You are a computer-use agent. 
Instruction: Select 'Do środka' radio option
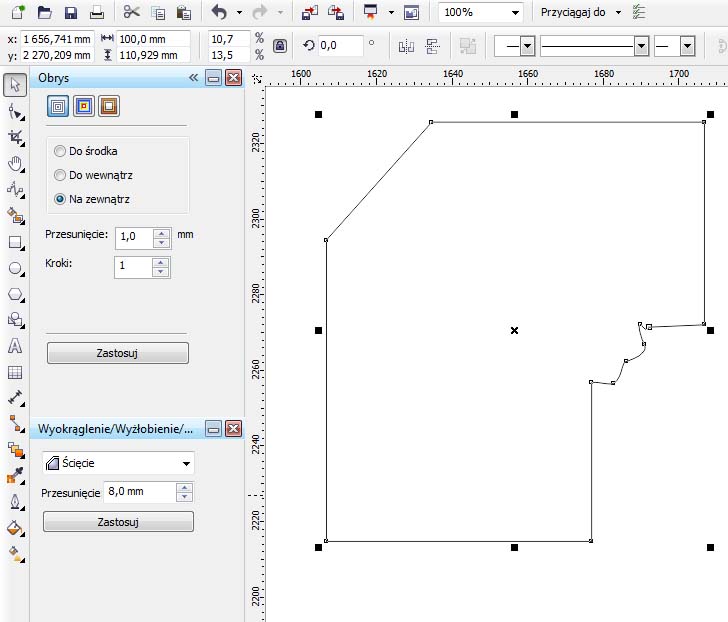pyautogui.click(x=61, y=151)
